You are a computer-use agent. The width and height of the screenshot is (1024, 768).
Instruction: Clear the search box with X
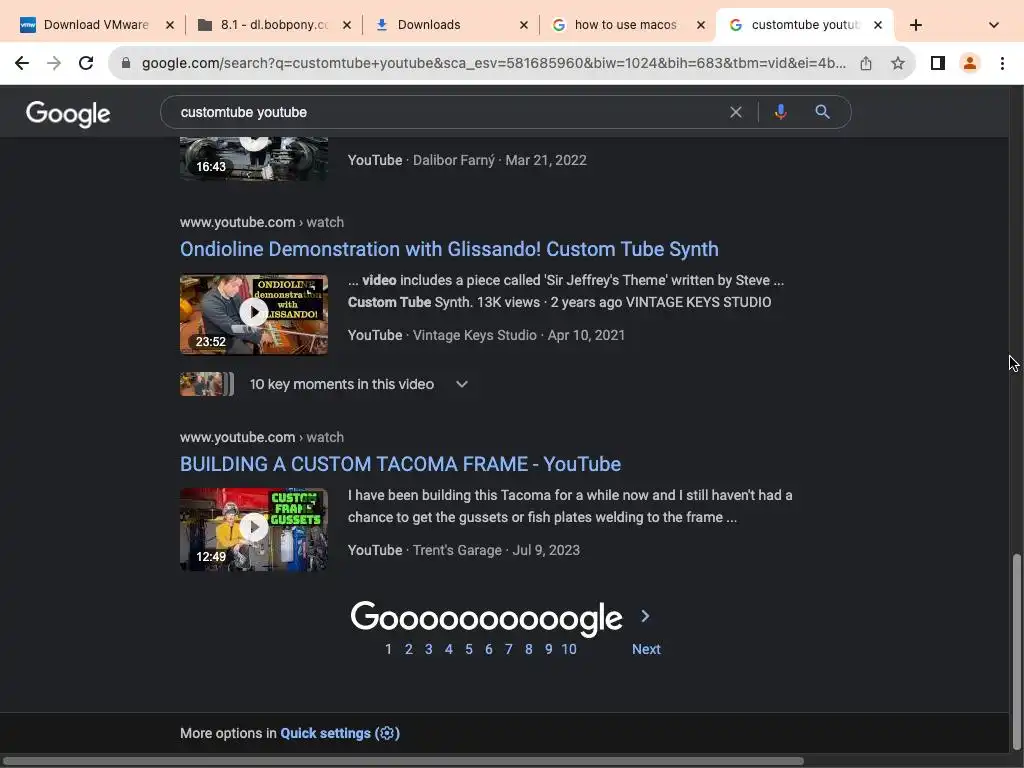point(736,112)
